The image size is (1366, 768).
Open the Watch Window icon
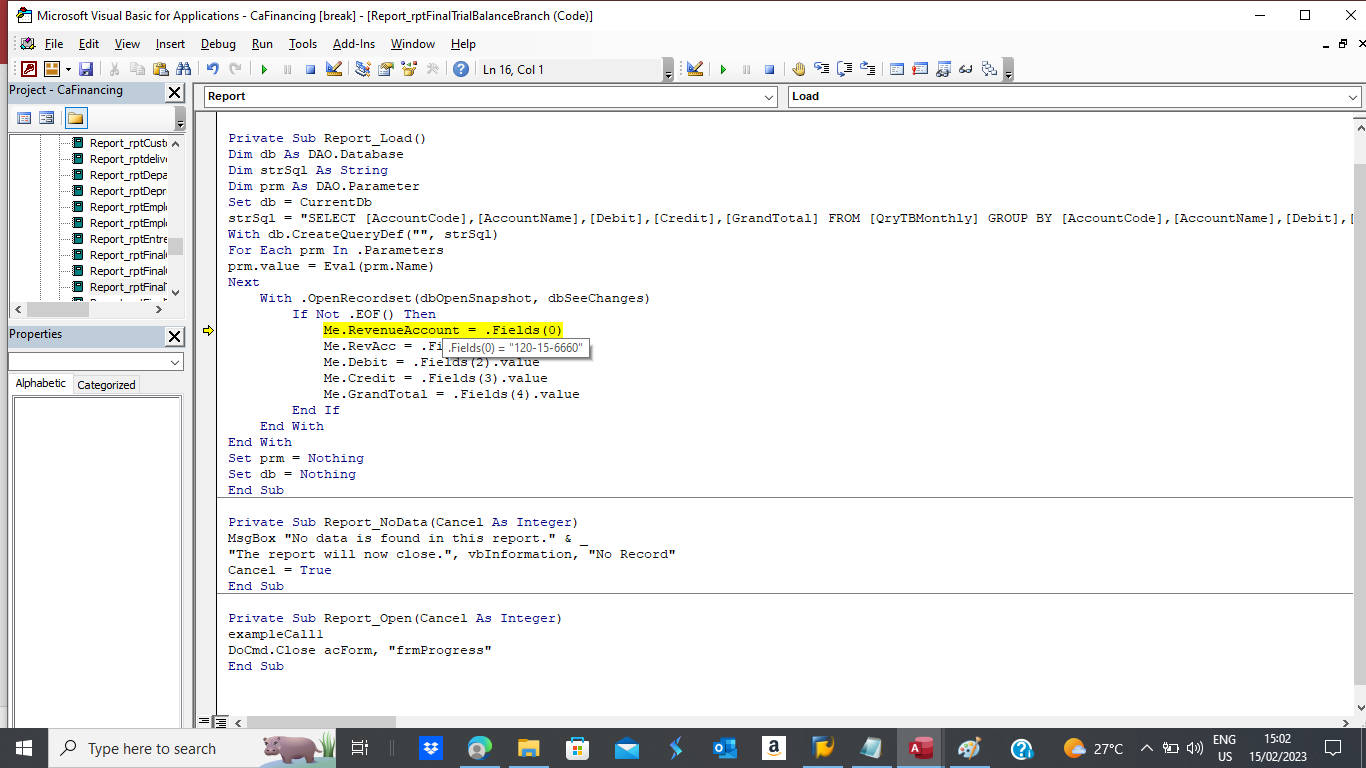point(942,69)
